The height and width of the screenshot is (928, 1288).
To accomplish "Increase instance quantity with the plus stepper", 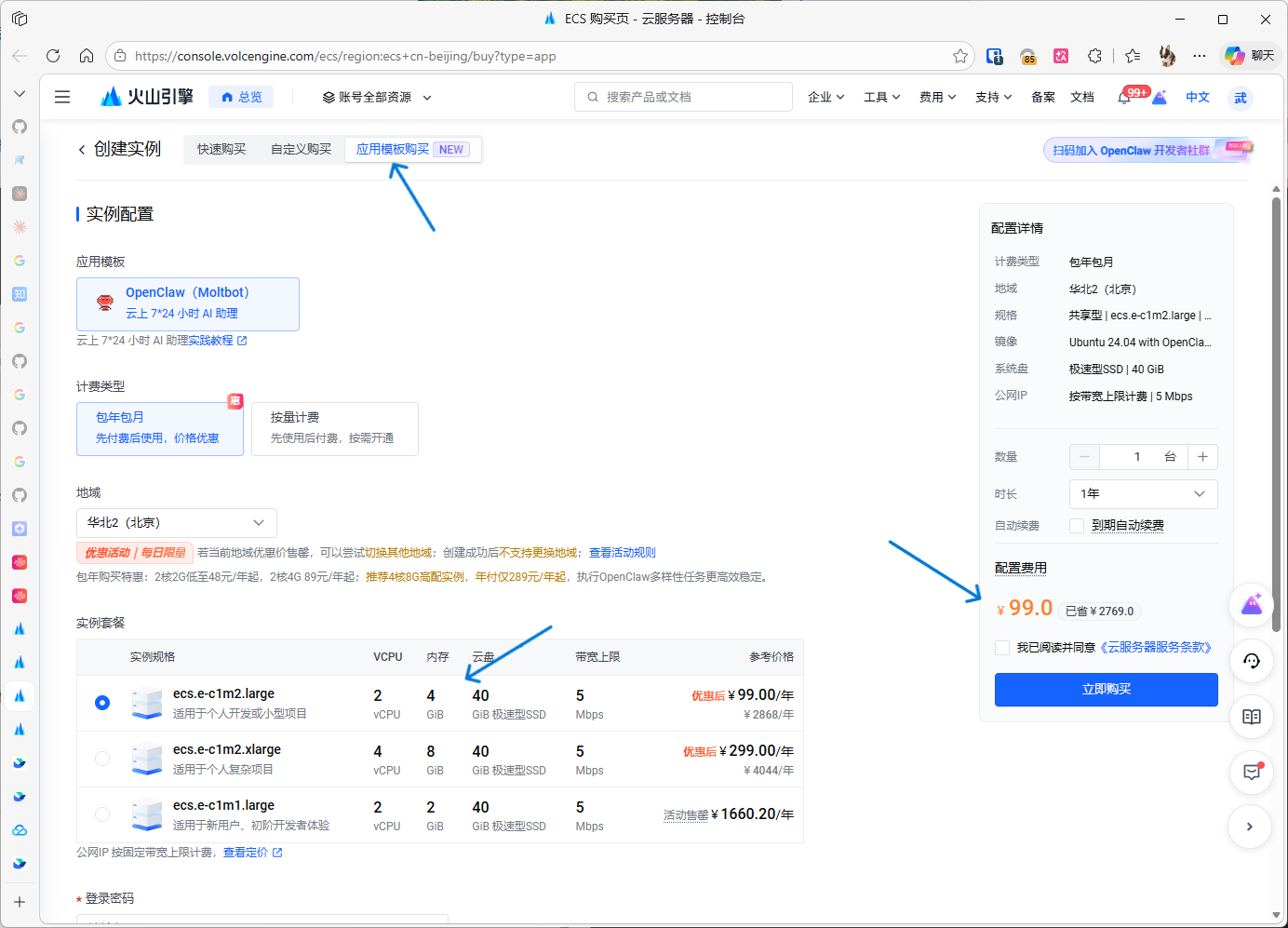I will (1202, 456).
